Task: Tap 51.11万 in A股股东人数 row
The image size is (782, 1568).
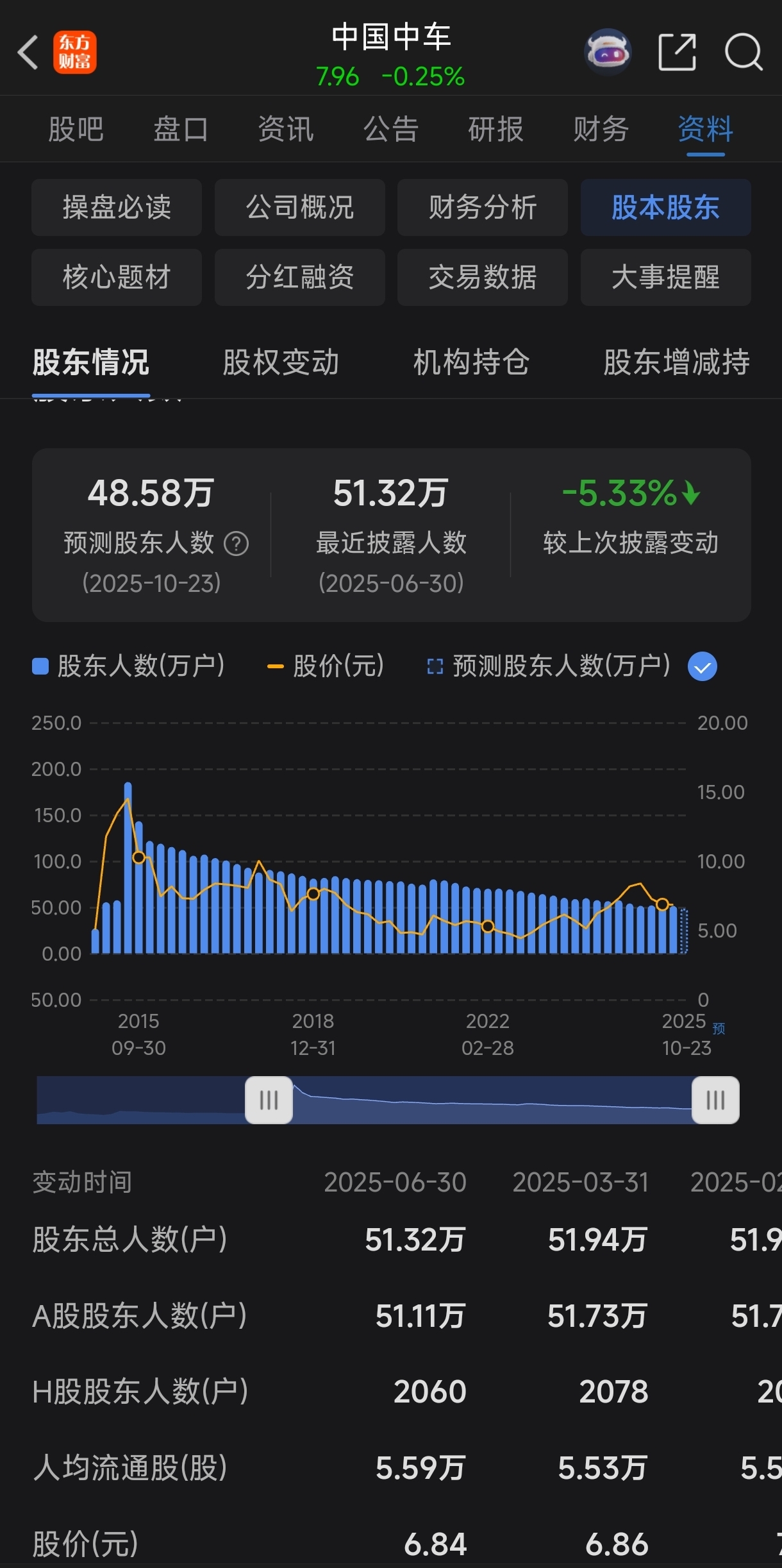Action: [x=420, y=1316]
